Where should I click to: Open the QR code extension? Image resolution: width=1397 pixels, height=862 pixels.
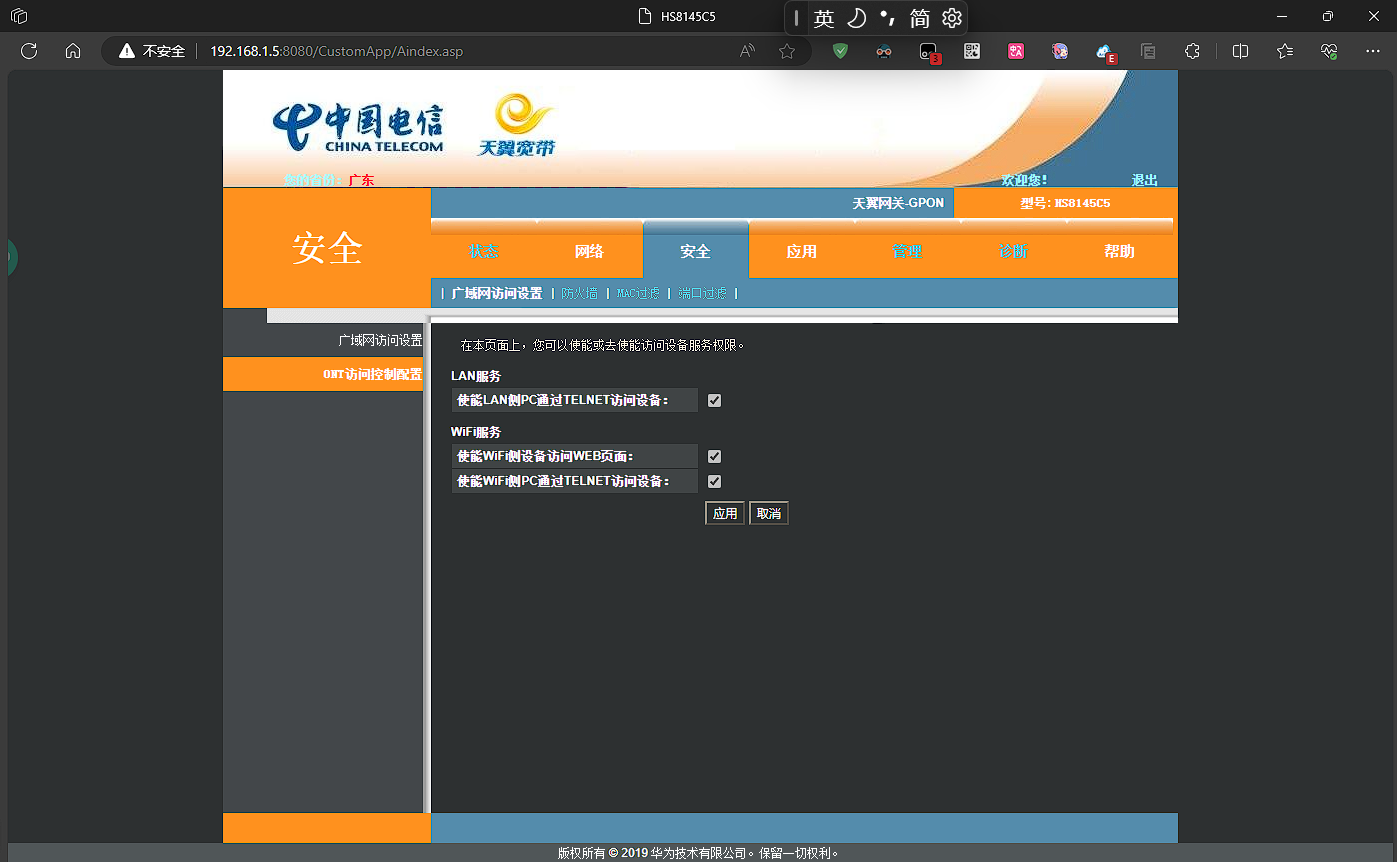[972, 51]
